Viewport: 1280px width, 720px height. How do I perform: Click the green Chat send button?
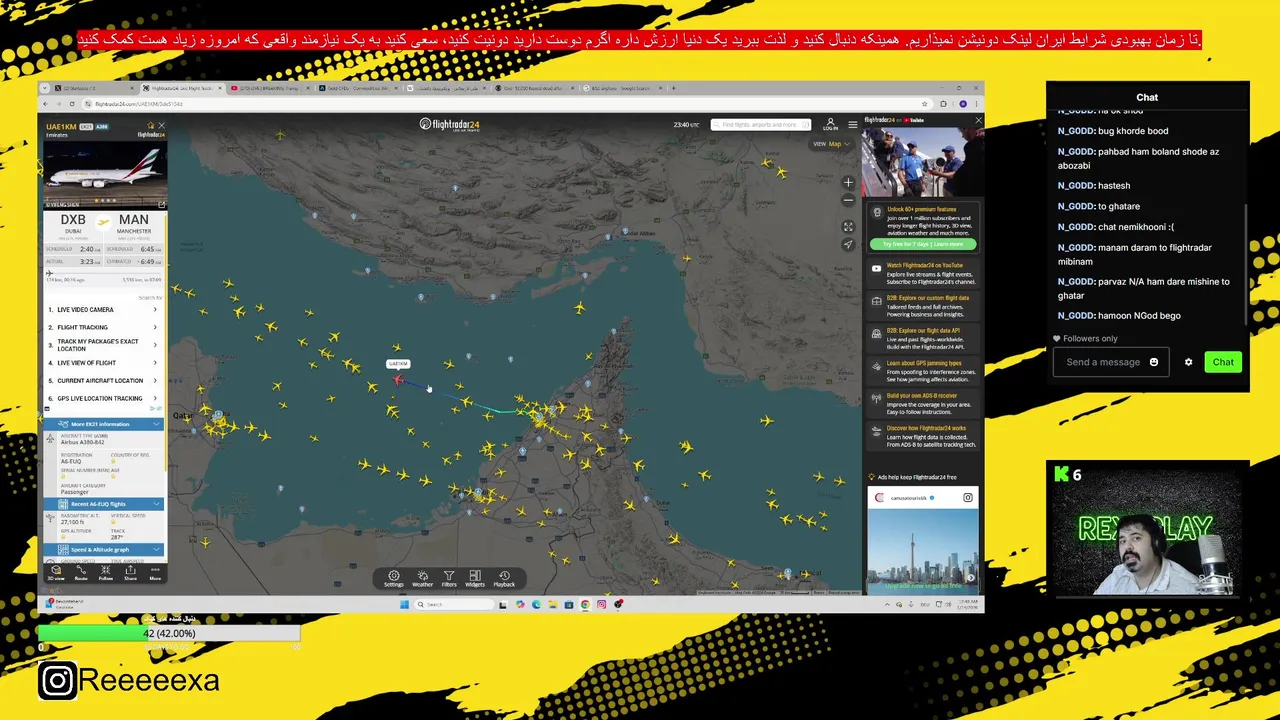[x=1223, y=362]
